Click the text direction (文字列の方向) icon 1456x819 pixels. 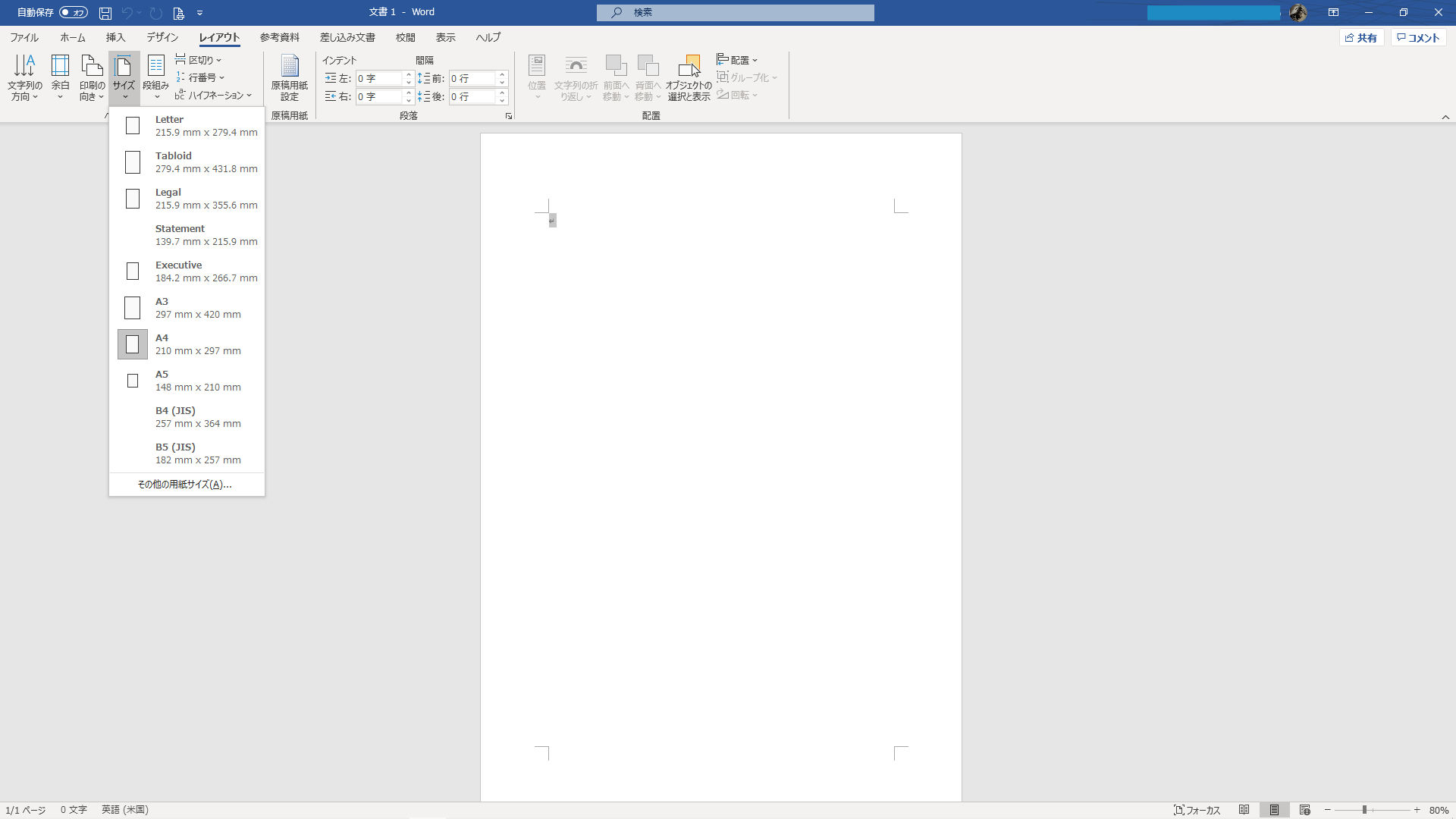(x=24, y=76)
